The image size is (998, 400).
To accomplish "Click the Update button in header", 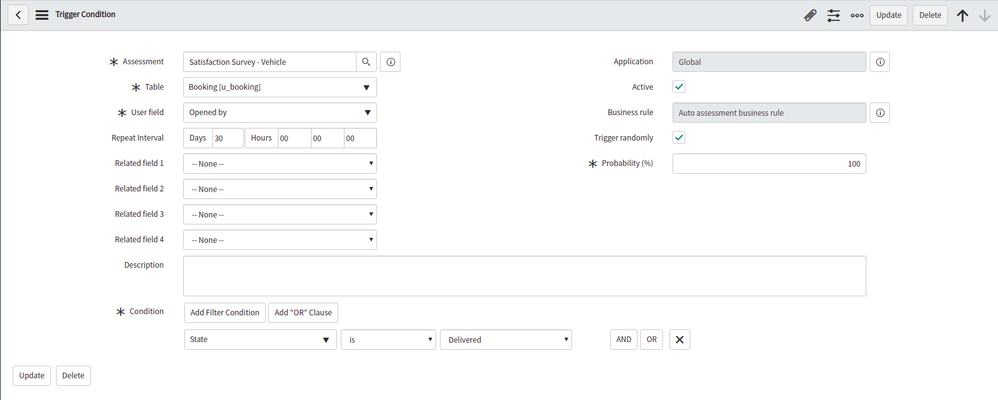I will coord(888,15).
